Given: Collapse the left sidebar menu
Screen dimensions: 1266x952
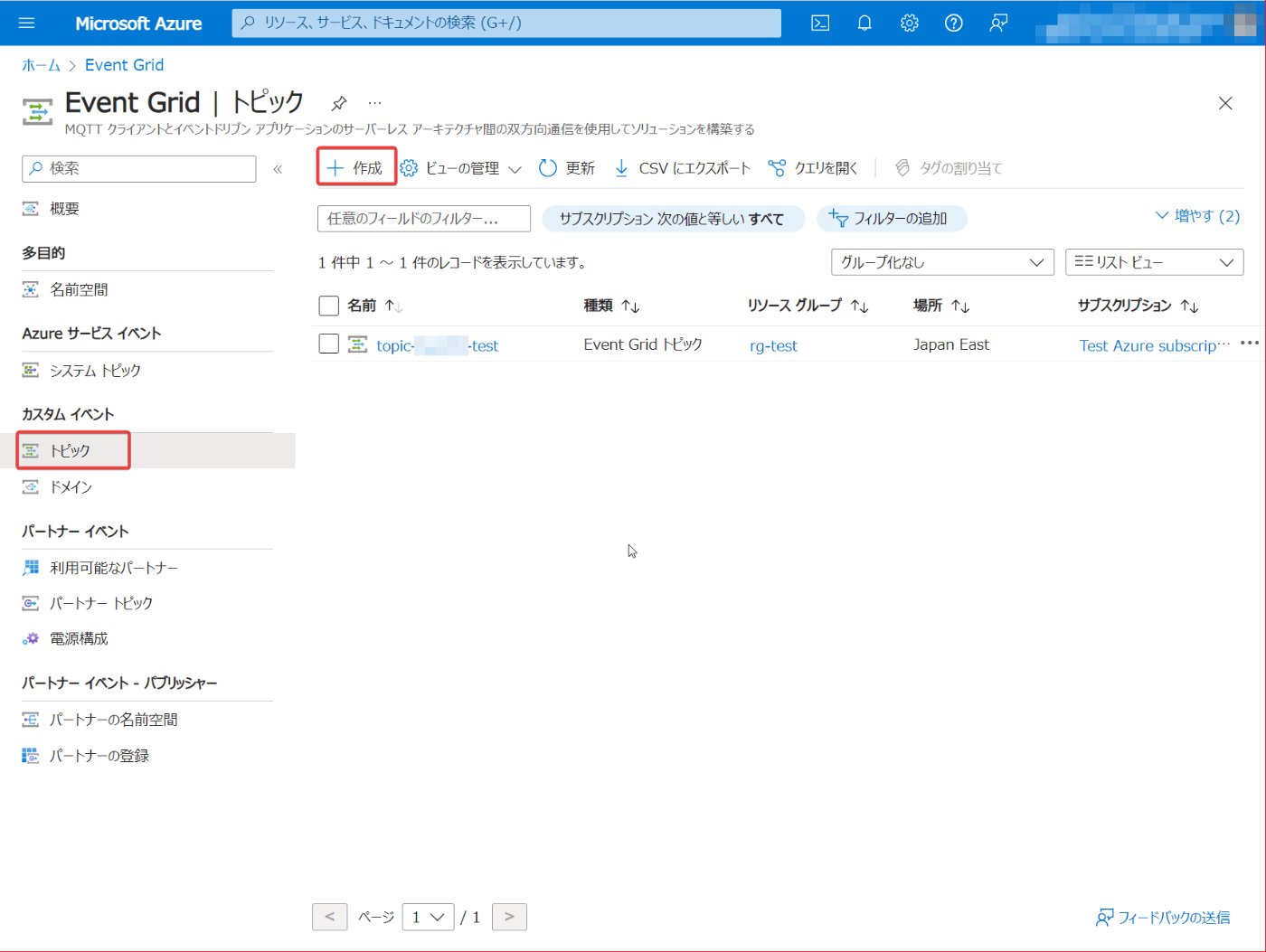Looking at the screenshot, I should pyautogui.click(x=278, y=169).
